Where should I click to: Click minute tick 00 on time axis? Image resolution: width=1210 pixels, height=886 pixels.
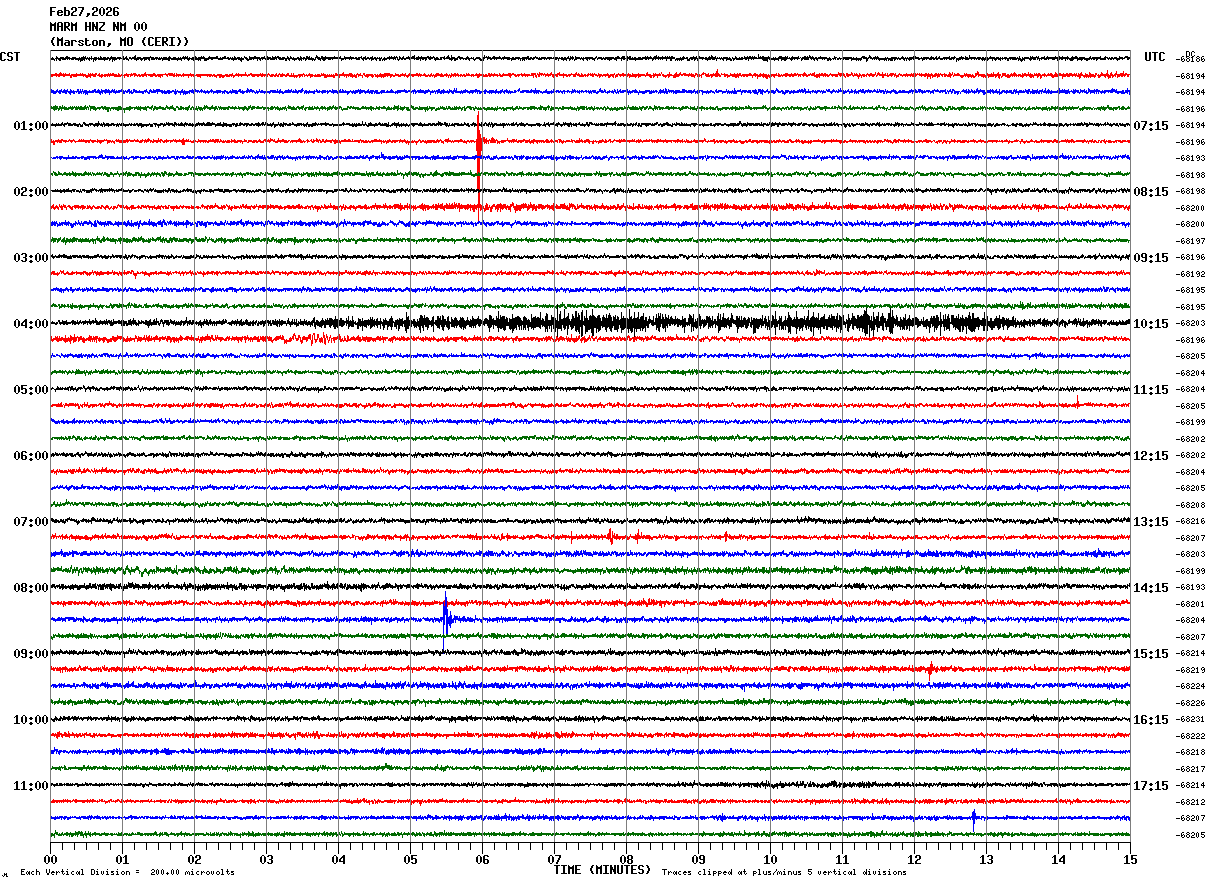click(x=50, y=859)
